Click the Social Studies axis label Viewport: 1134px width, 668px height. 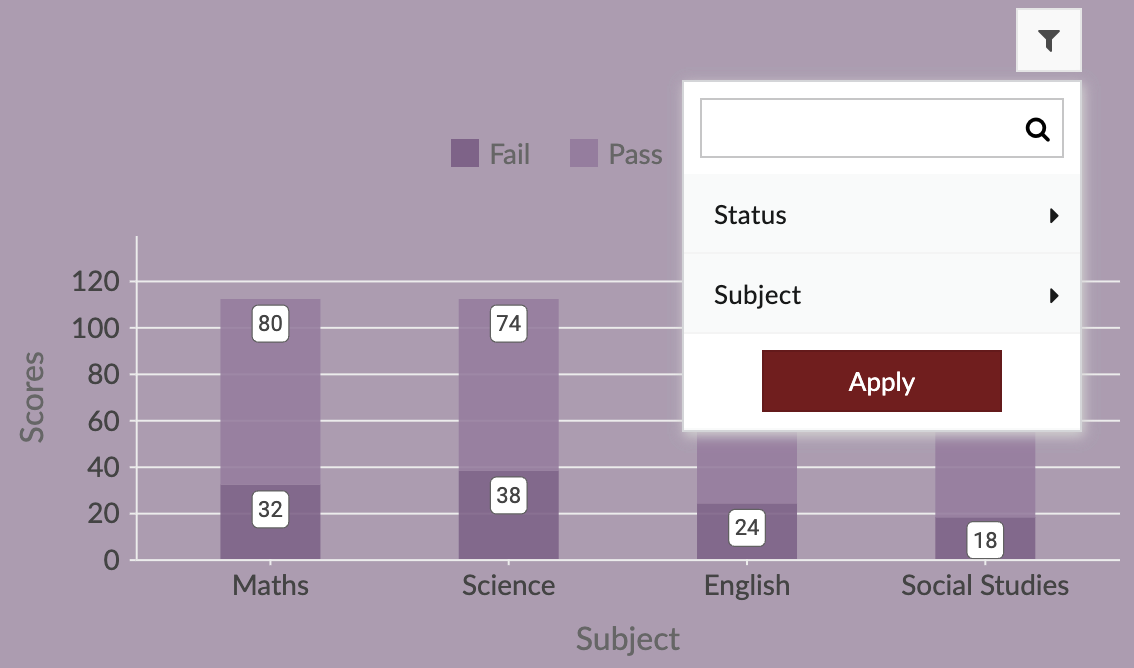pyautogui.click(x=985, y=585)
